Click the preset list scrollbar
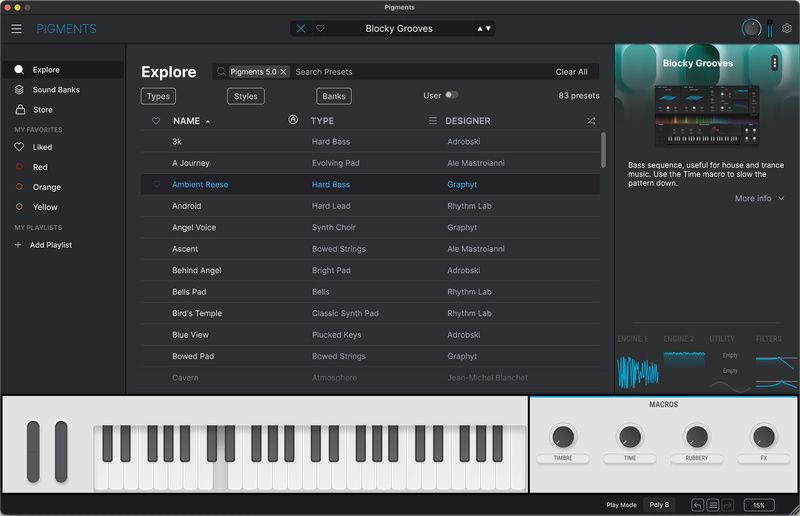The width and height of the screenshot is (800, 516). point(603,150)
